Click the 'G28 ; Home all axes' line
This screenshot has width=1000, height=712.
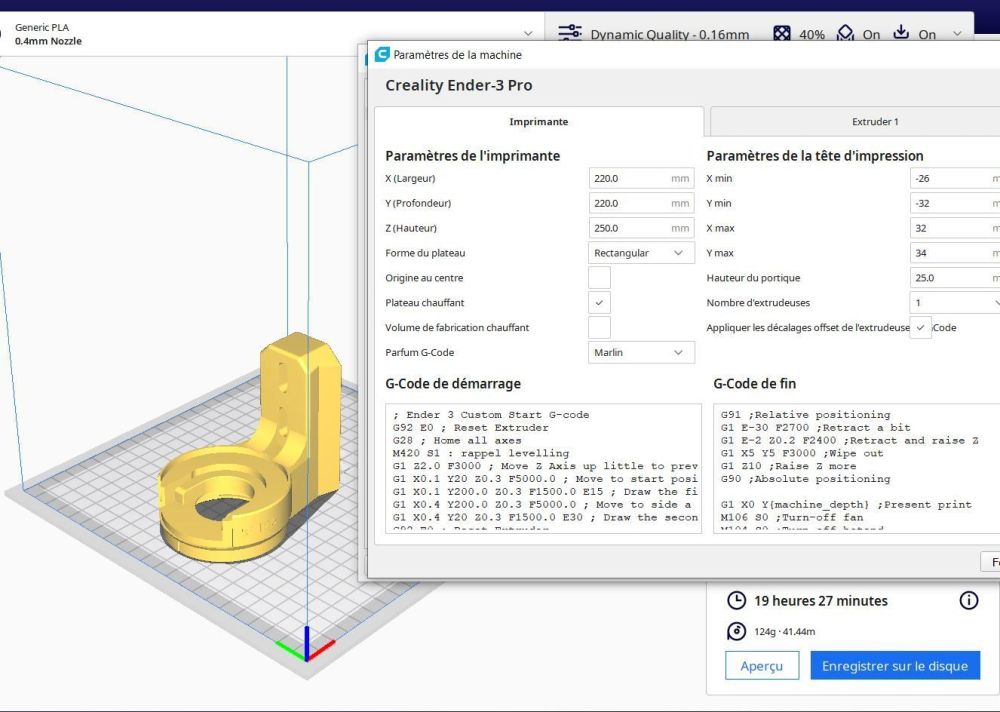pos(457,440)
